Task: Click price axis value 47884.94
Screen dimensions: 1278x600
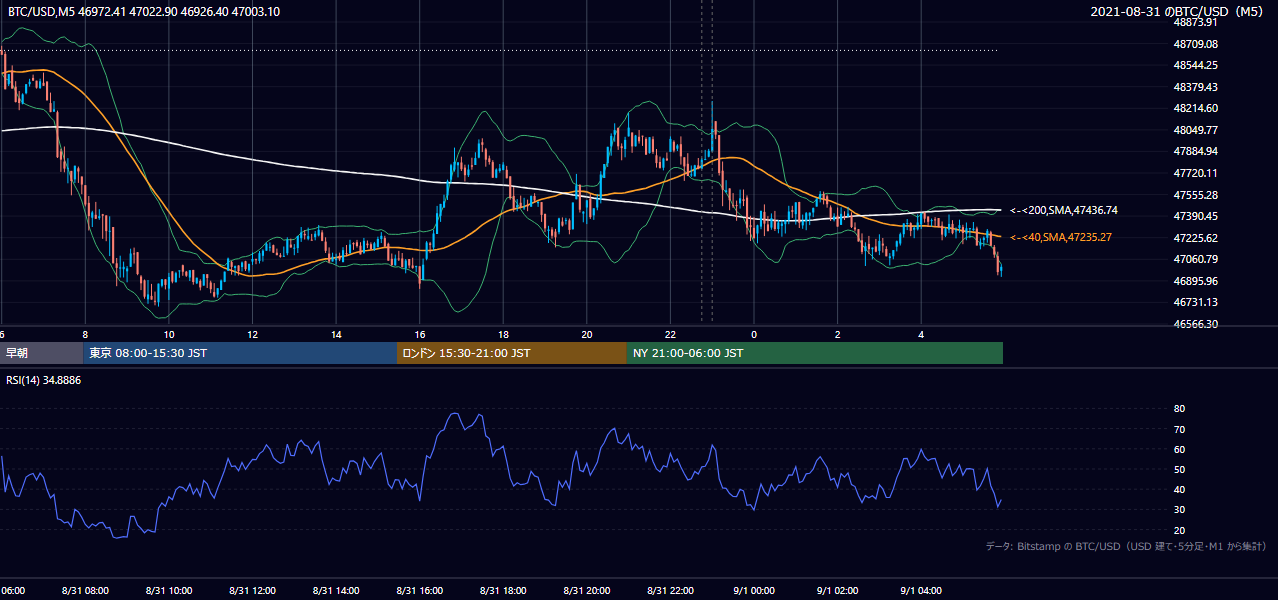Action: [1195, 151]
